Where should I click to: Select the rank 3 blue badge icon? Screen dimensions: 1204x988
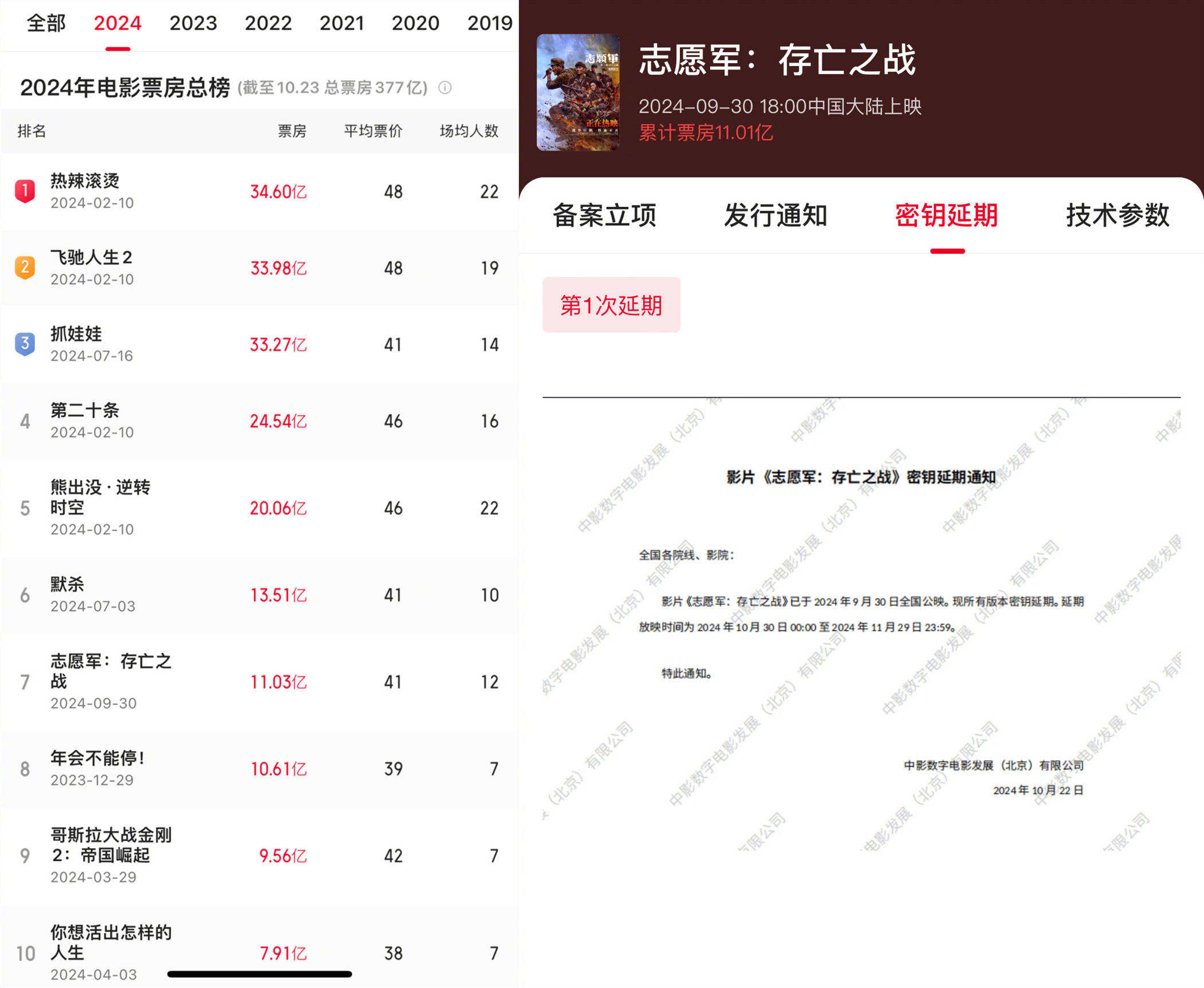[x=25, y=344]
